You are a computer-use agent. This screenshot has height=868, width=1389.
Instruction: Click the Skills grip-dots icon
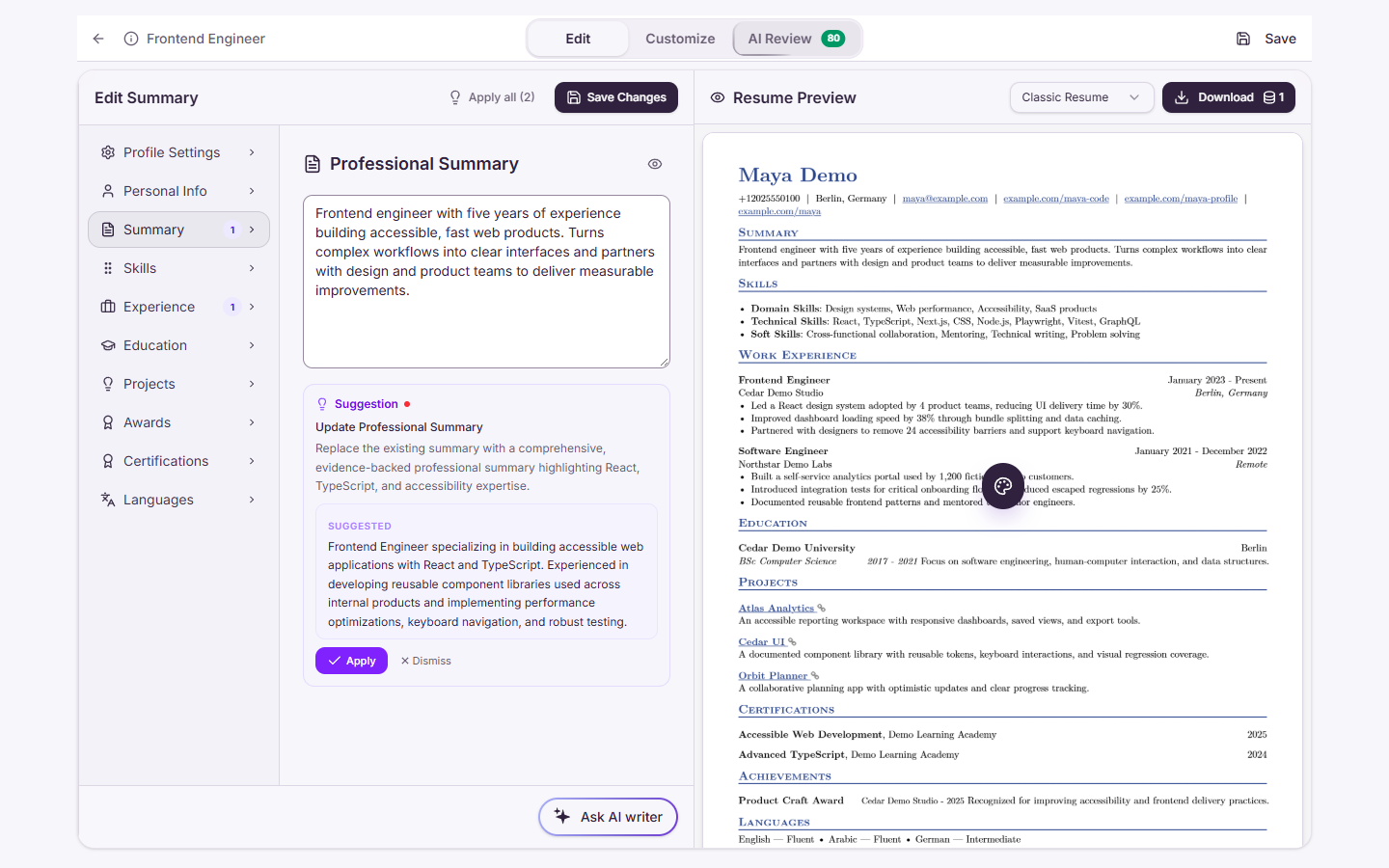click(108, 268)
